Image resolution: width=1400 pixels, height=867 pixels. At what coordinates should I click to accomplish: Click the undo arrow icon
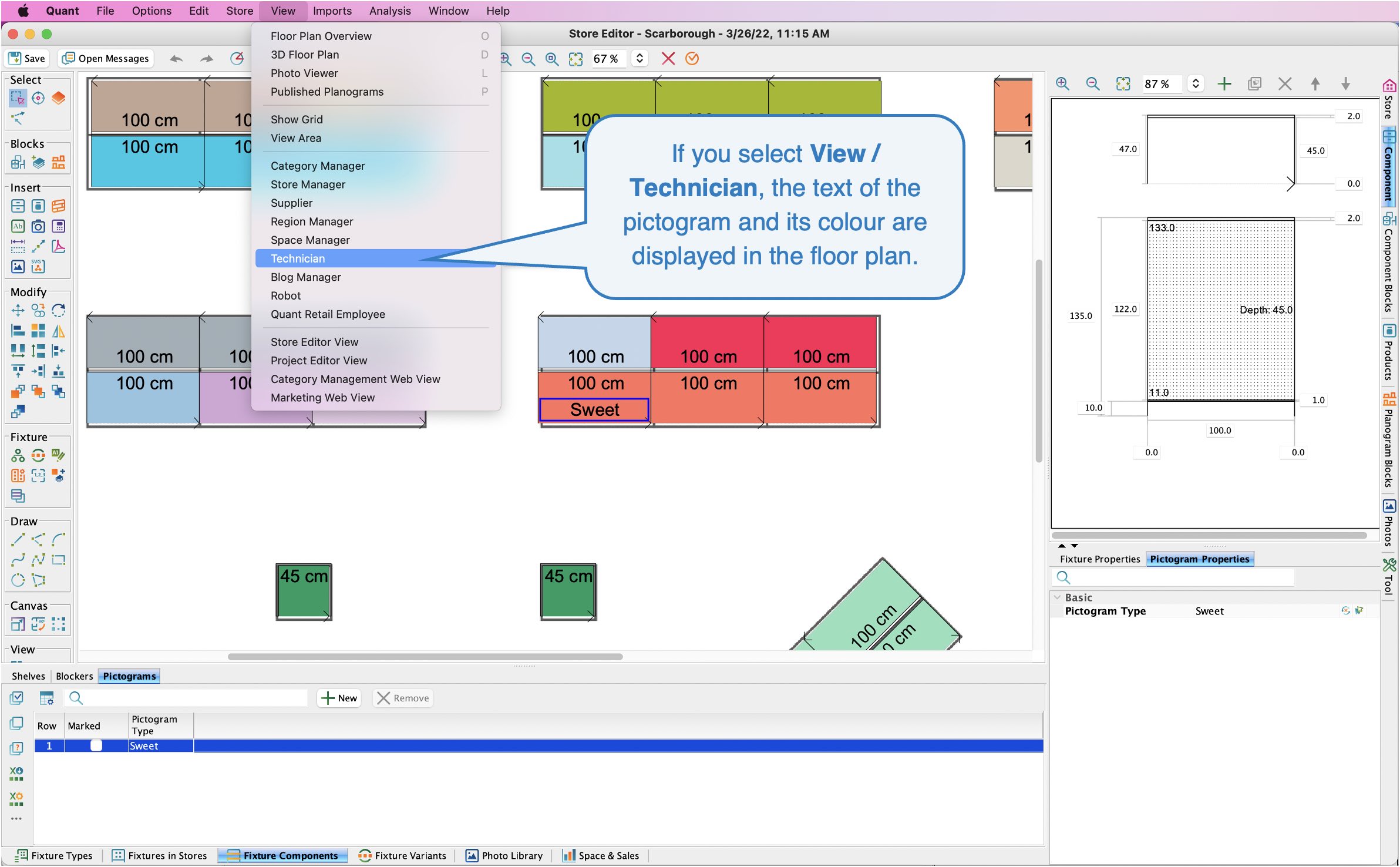(x=176, y=59)
